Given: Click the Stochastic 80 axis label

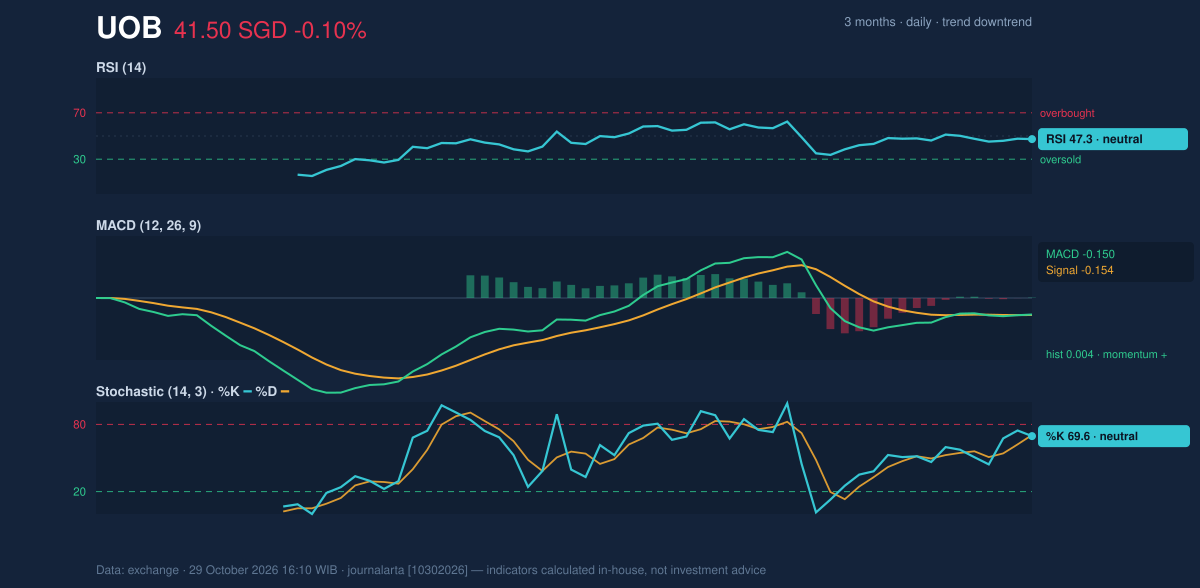Looking at the screenshot, I should (x=79, y=425).
